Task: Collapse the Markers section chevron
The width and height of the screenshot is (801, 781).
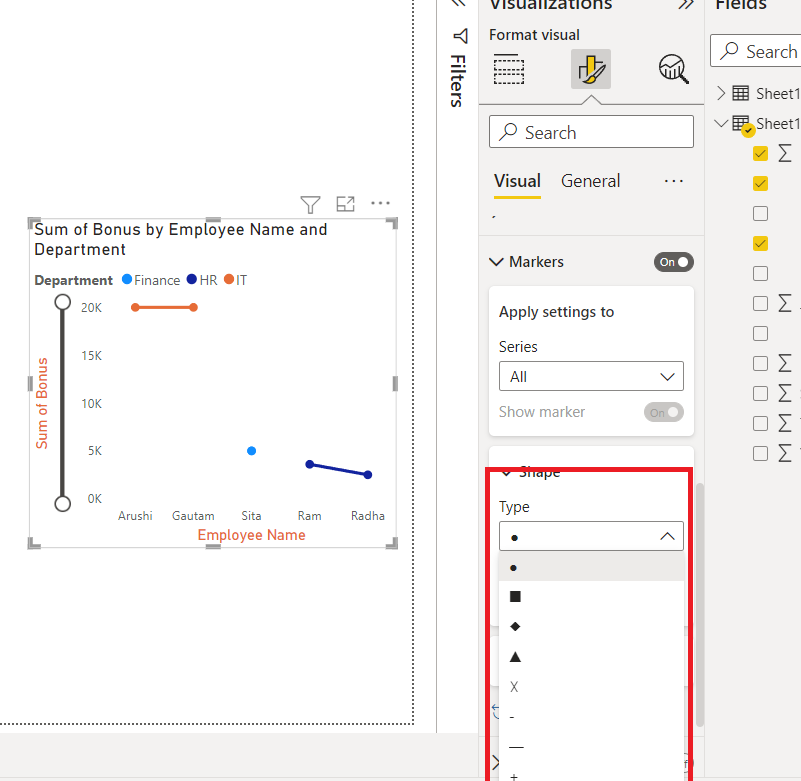Action: point(496,262)
